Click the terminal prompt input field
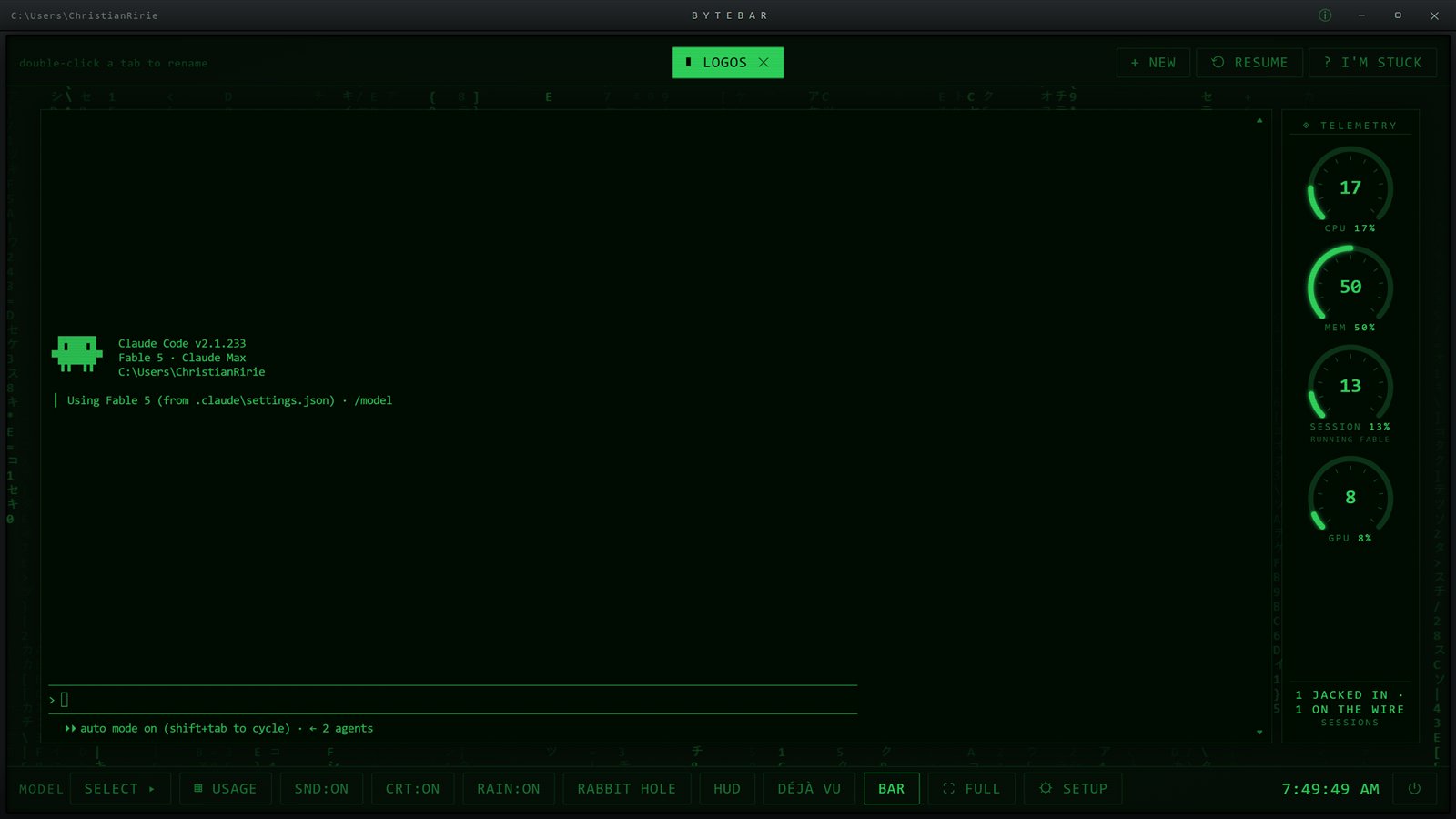The image size is (1456, 819). (452, 700)
